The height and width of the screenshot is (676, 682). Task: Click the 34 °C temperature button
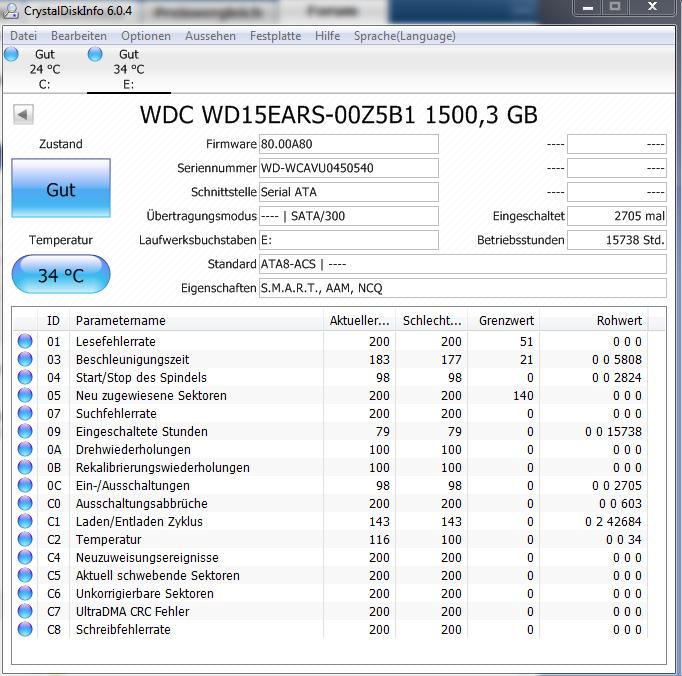[x=61, y=274]
